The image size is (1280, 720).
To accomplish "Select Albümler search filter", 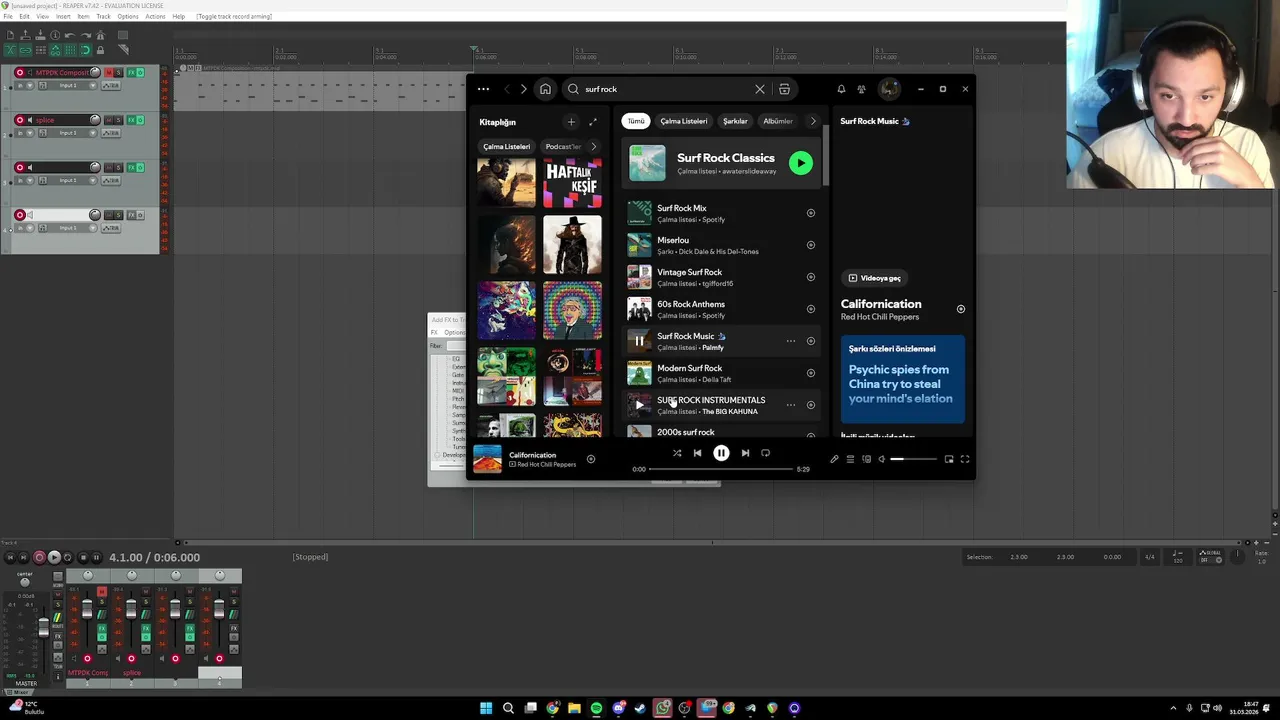I will point(778,121).
